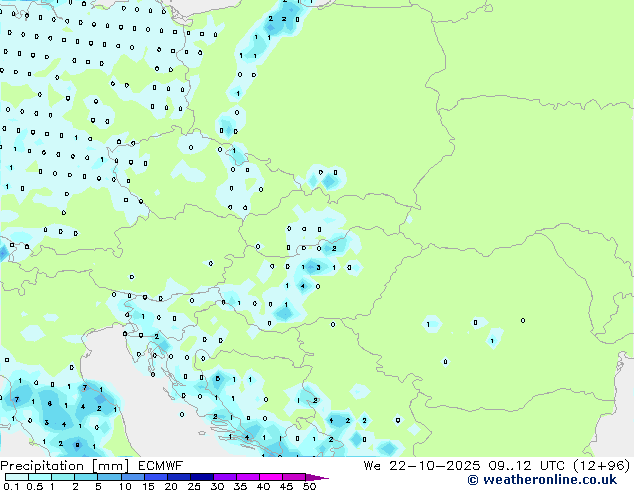Click the '35' legend scale label
This screenshot has height=490, width=634.
pyautogui.click(x=240, y=486)
